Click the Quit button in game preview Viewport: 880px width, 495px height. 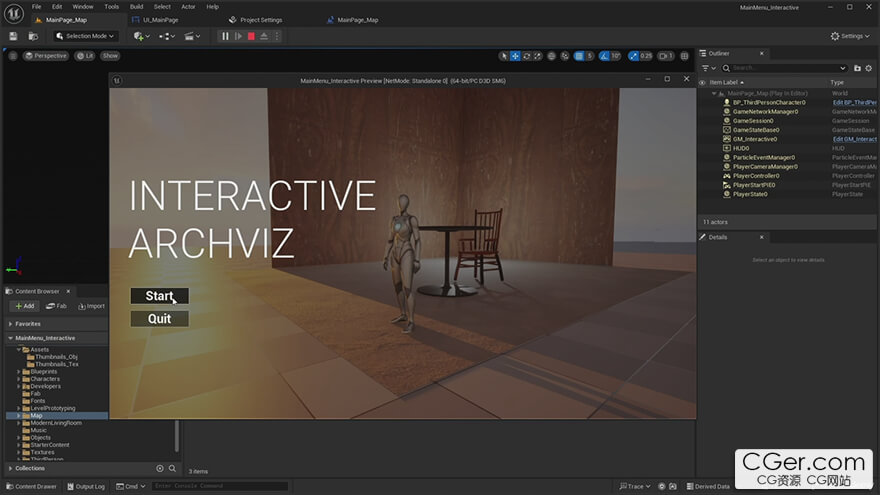(x=159, y=319)
